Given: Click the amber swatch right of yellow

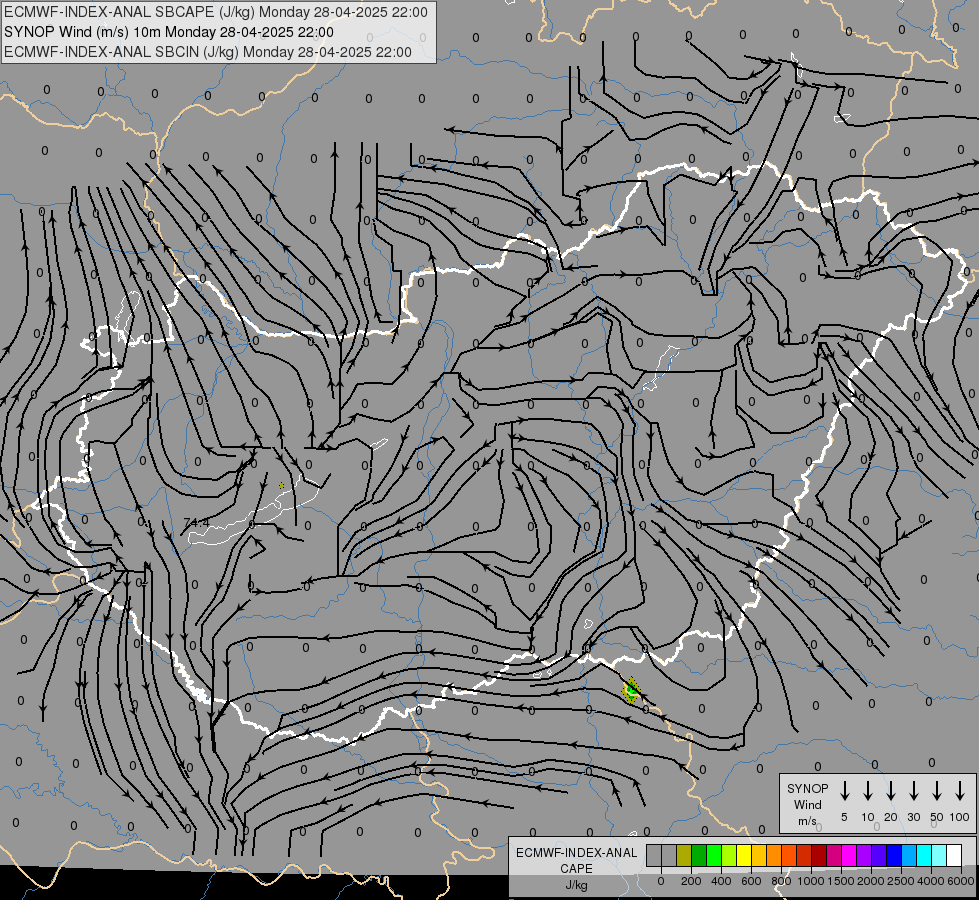Looking at the screenshot, I should (x=759, y=855).
